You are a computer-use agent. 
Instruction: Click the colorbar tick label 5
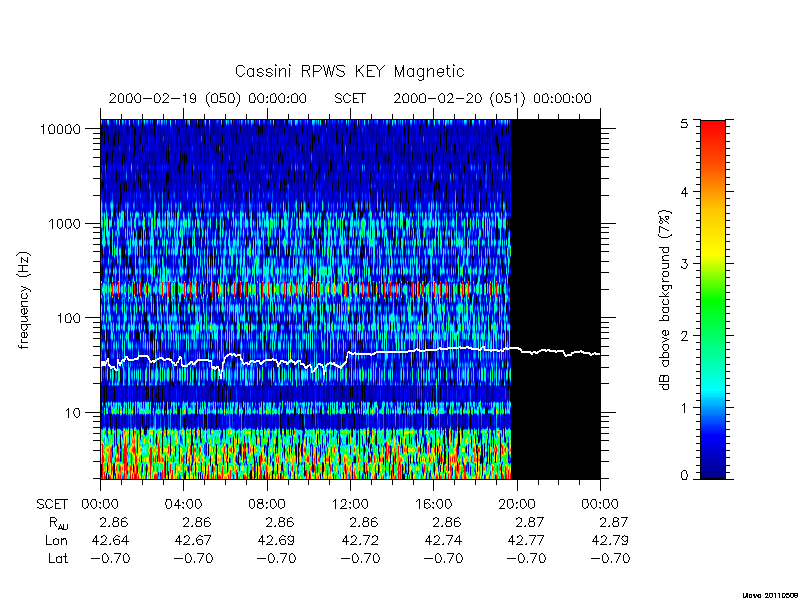[684, 124]
